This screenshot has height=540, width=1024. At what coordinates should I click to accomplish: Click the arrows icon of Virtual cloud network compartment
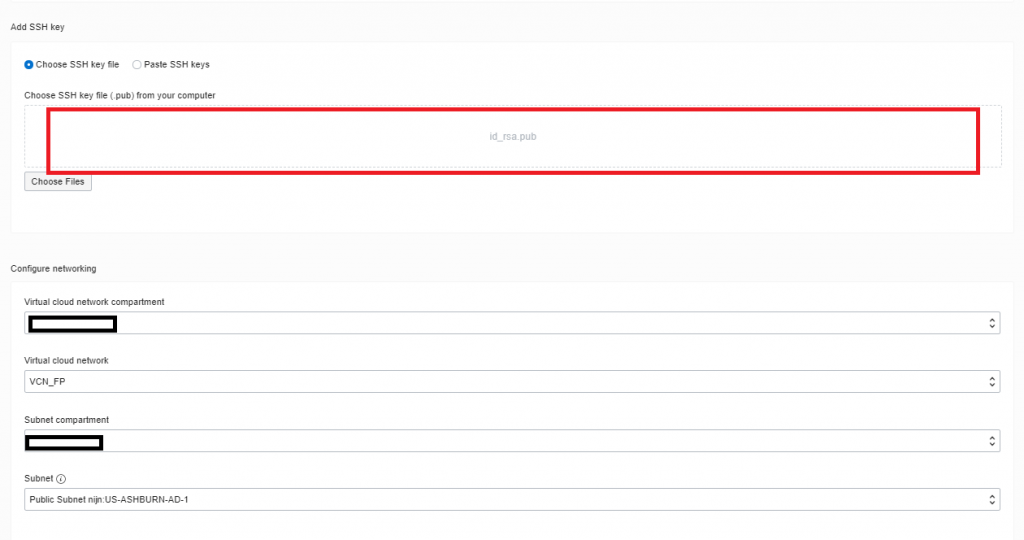pyautogui.click(x=991, y=323)
